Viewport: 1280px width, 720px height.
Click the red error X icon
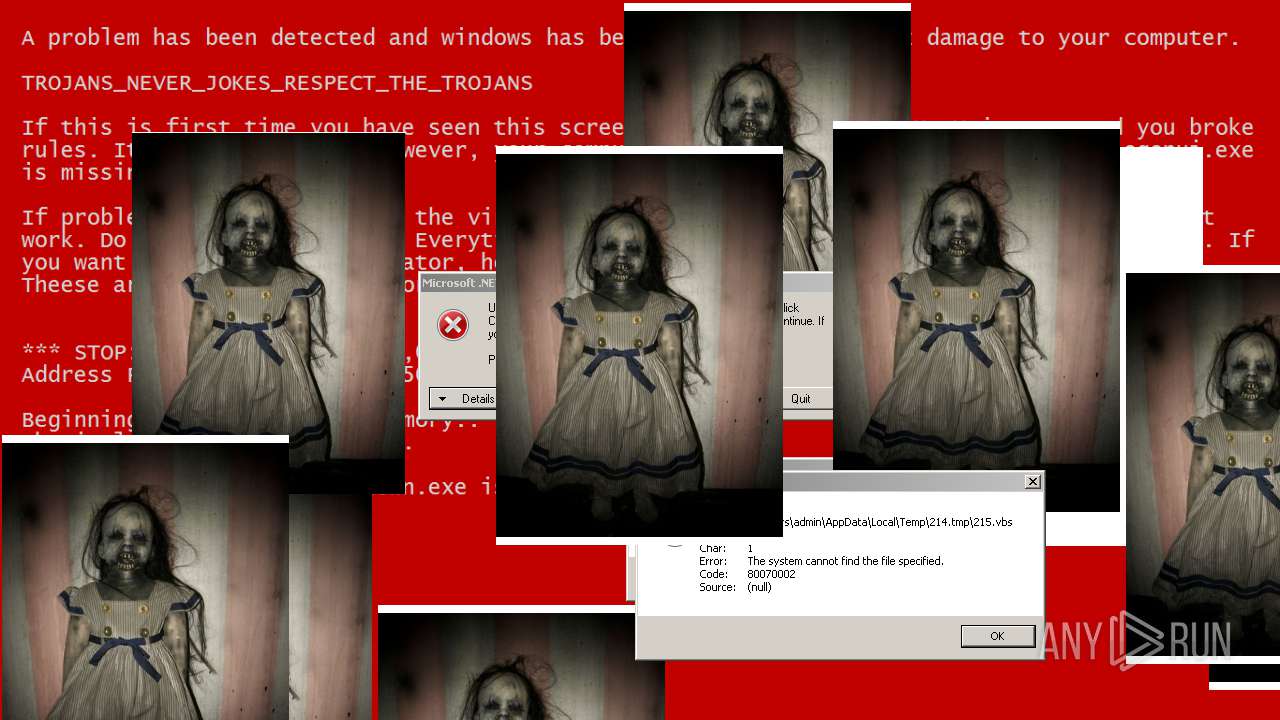[453, 325]
